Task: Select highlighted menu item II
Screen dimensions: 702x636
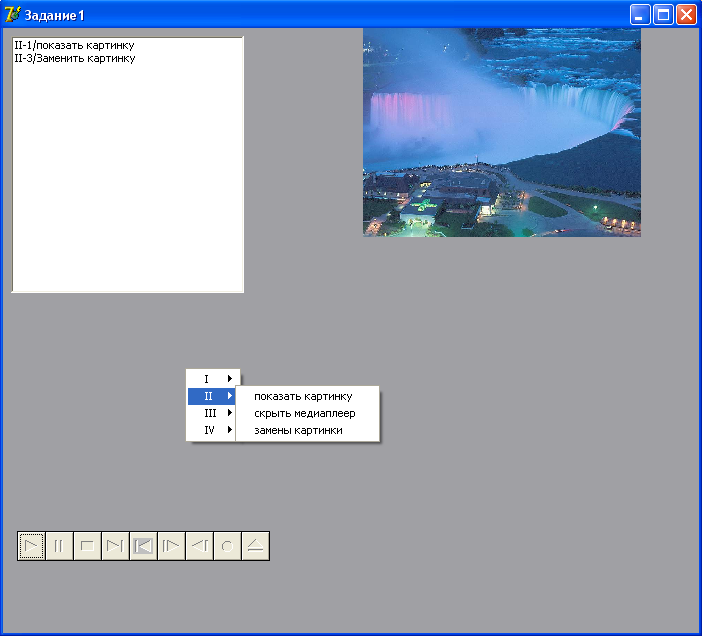Action: tap(211, 396)
